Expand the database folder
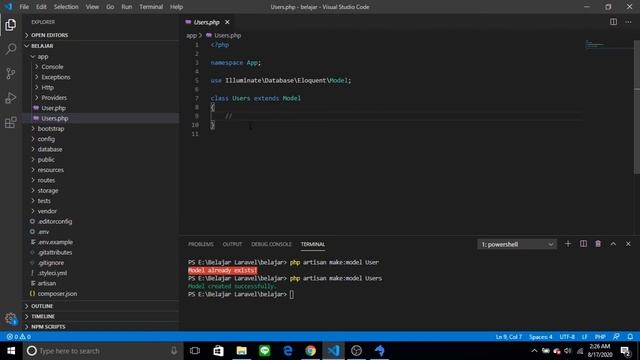Screen dimensions: 640x360 [x=101, y=149]
